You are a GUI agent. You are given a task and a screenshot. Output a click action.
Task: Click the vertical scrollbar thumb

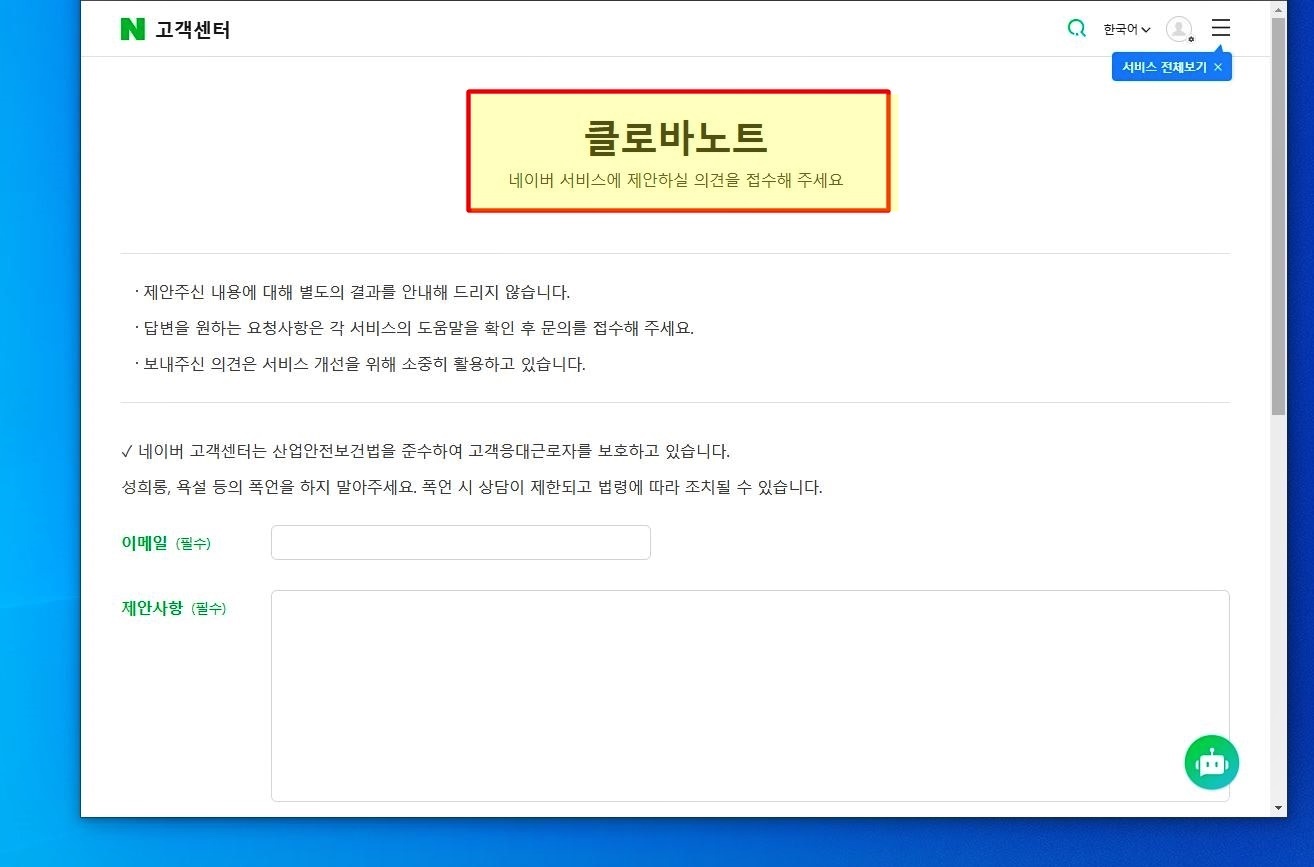tap(1279, 215)
